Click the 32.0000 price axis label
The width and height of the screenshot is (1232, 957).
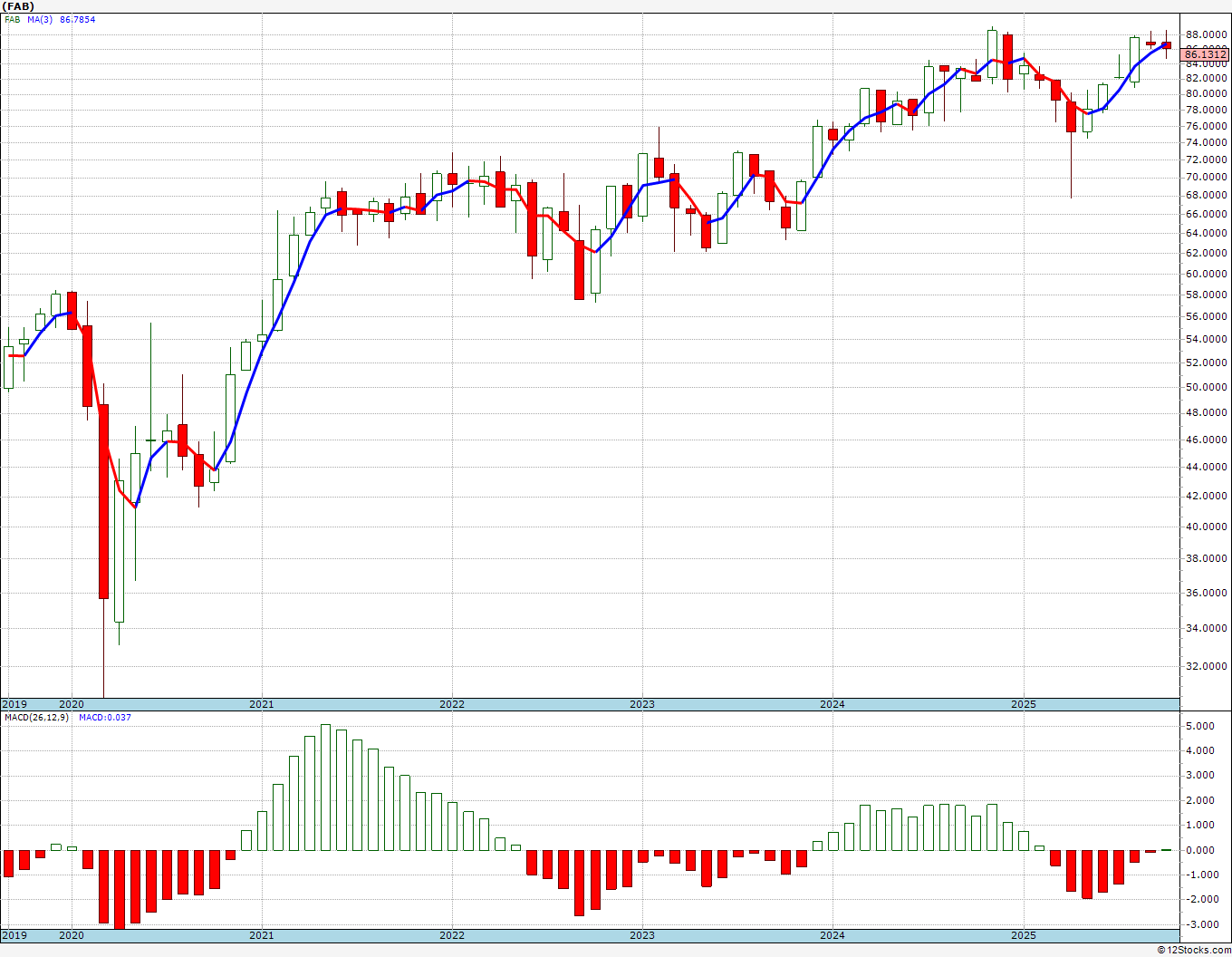click(1207, 666)
